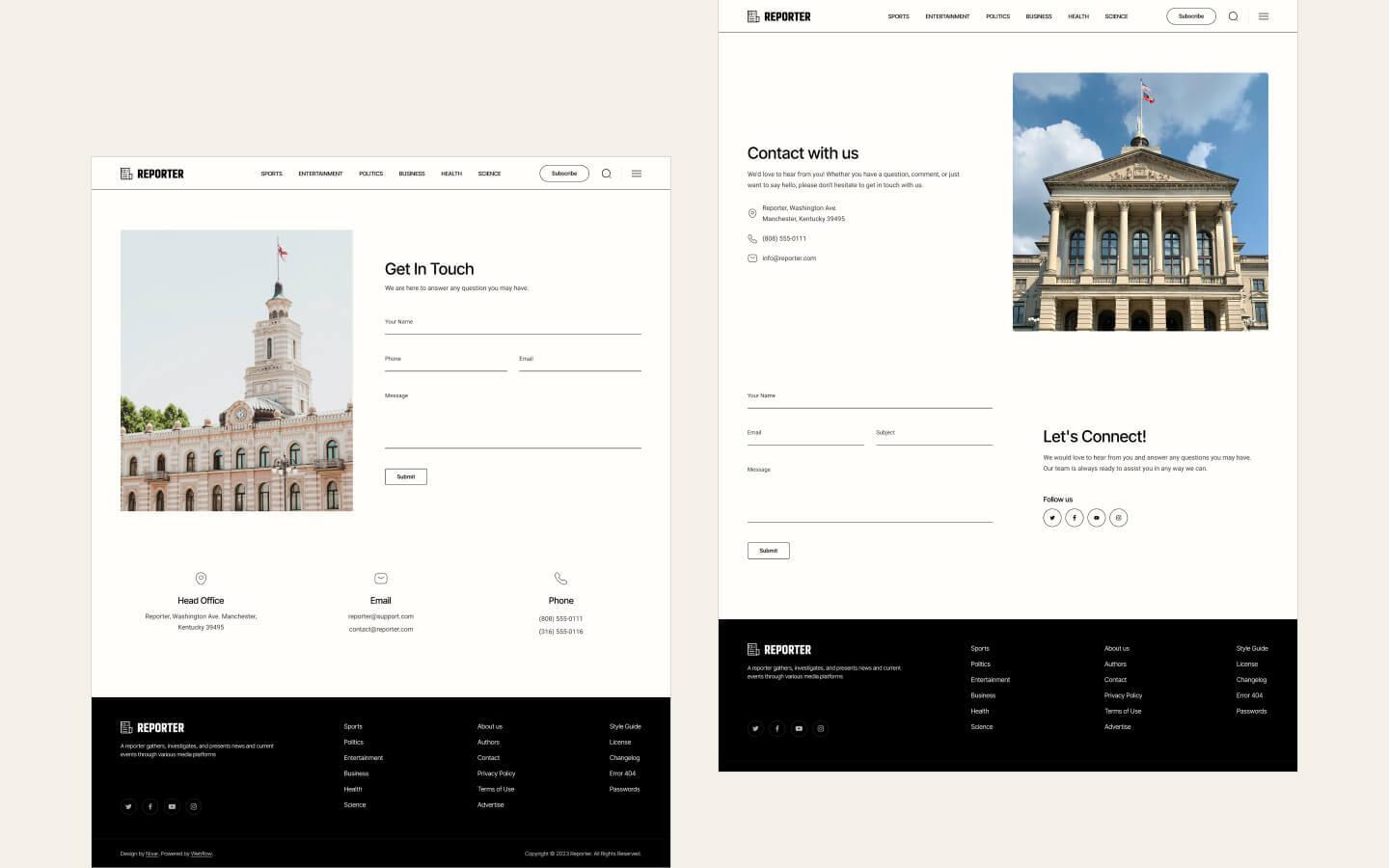Open the search icon in the navigation bar
1389x868 pixels.
(x=606, y=174)
